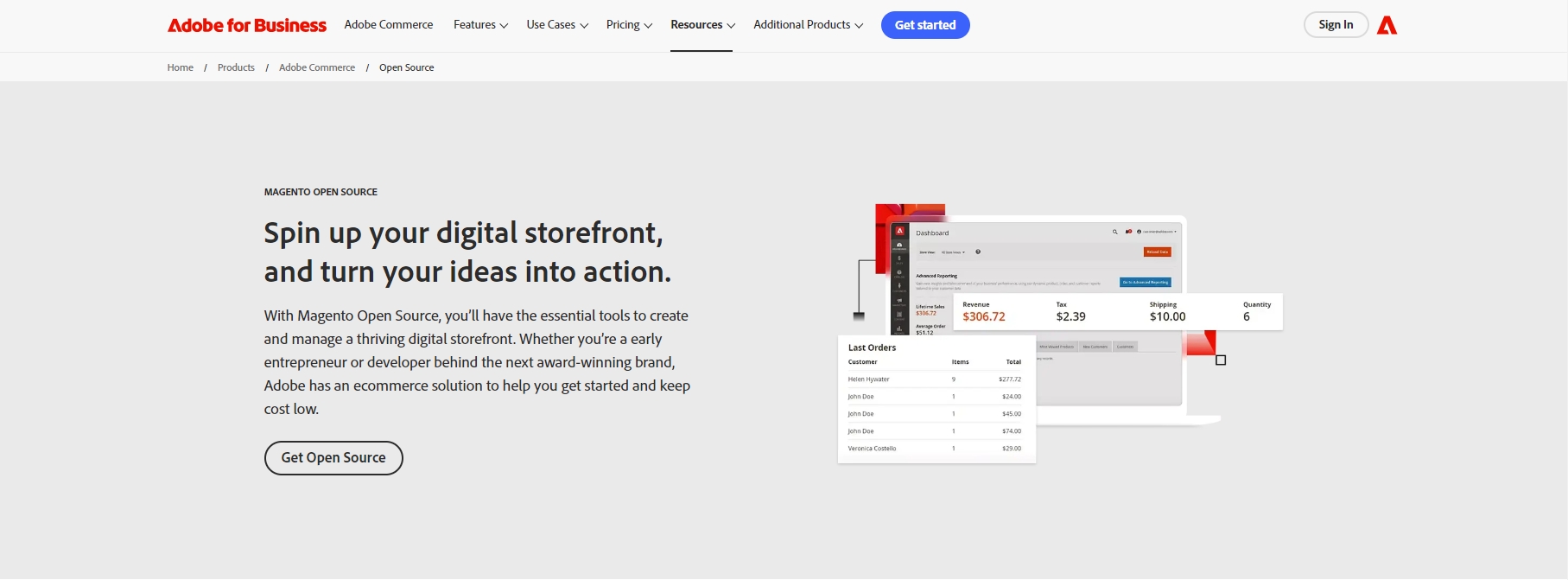This screenshot has width=1568, height=580.
Task: Click the MAGENTO OPEN SOURCE eyebrow label
Action: click(x=321, y=192)
